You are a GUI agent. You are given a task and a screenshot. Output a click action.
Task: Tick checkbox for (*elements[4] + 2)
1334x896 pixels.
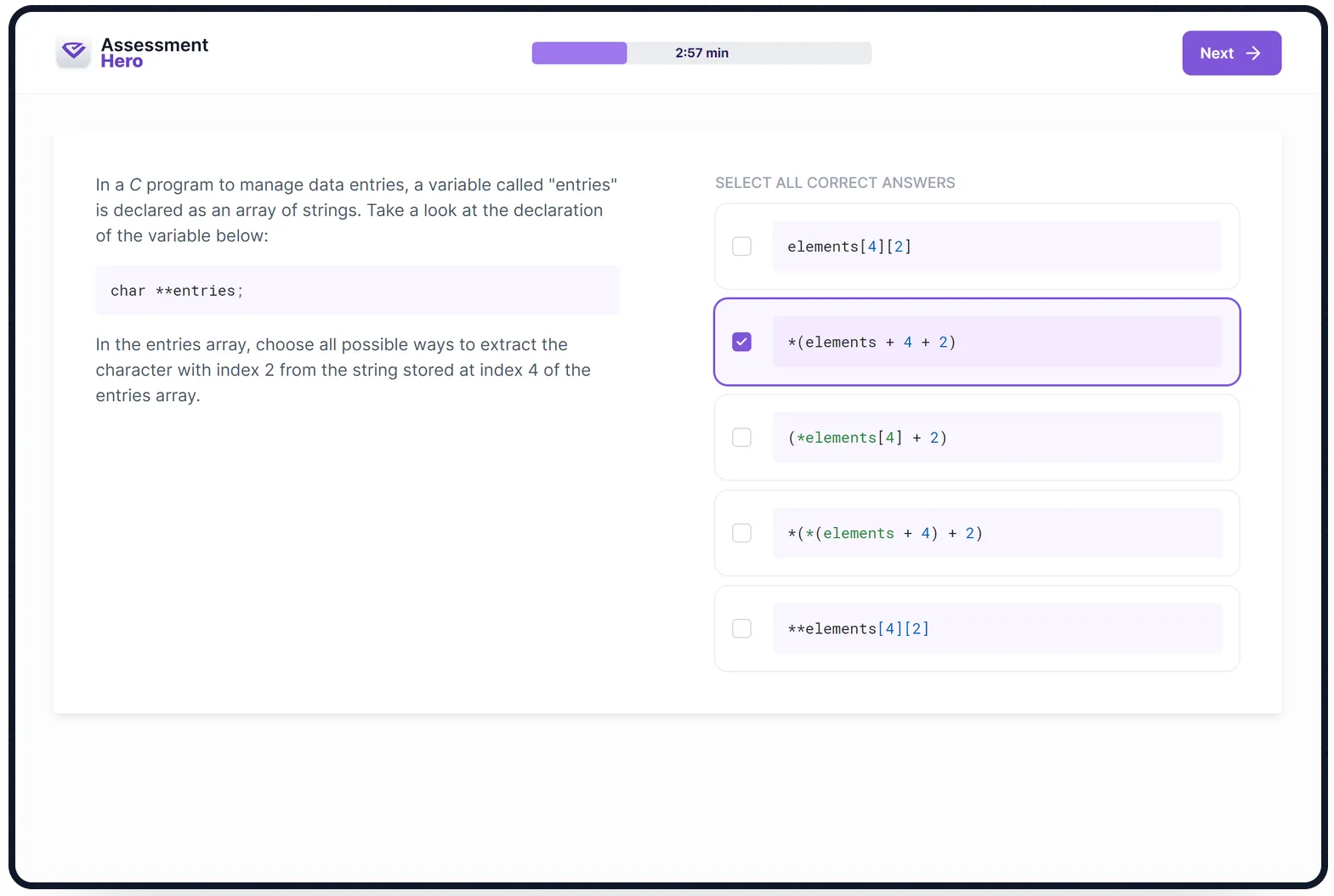pos(741,437)
